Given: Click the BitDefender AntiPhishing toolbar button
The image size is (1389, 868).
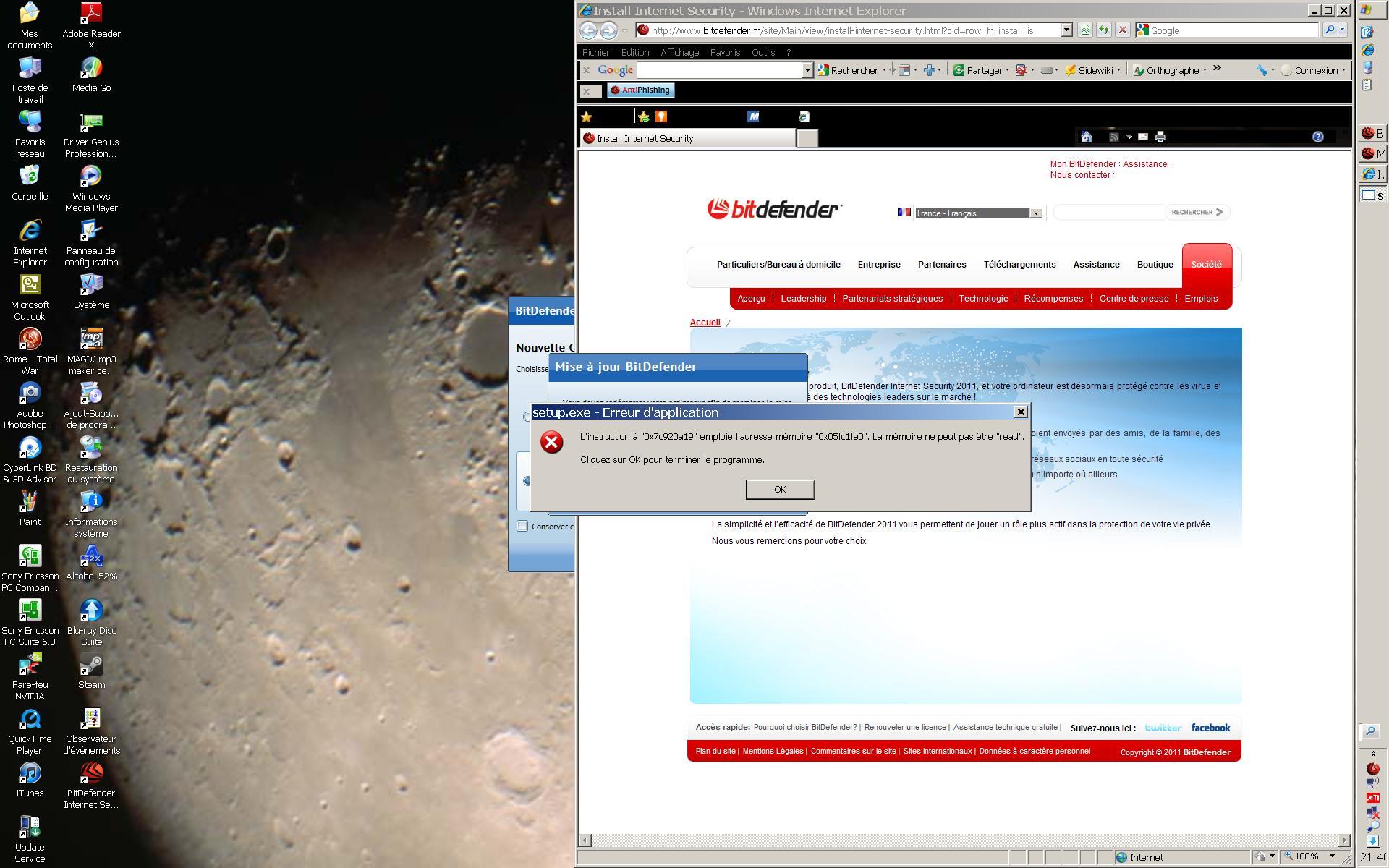Looking at the screenshot, I should 640,90.
